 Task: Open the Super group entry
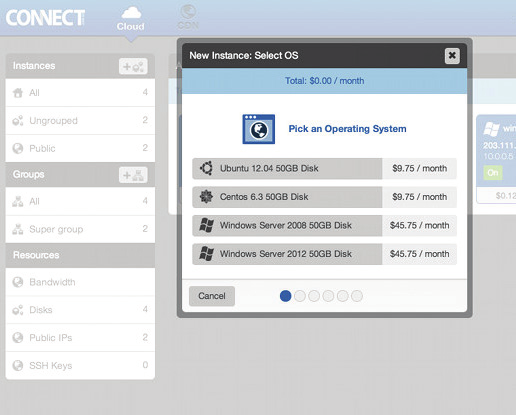point(80,229)
